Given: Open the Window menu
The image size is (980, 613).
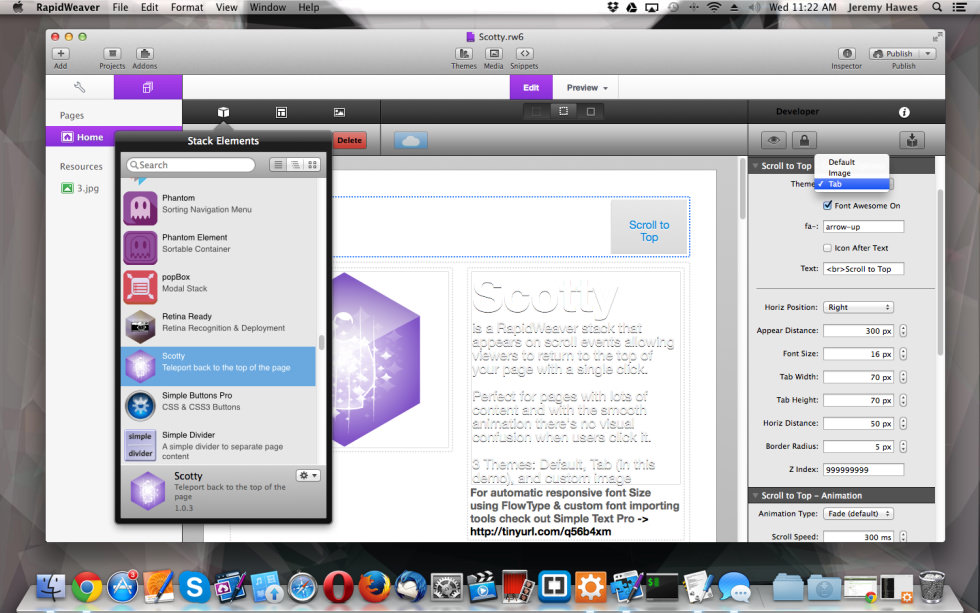Looking at the screenshot, I should pos(268,7).
